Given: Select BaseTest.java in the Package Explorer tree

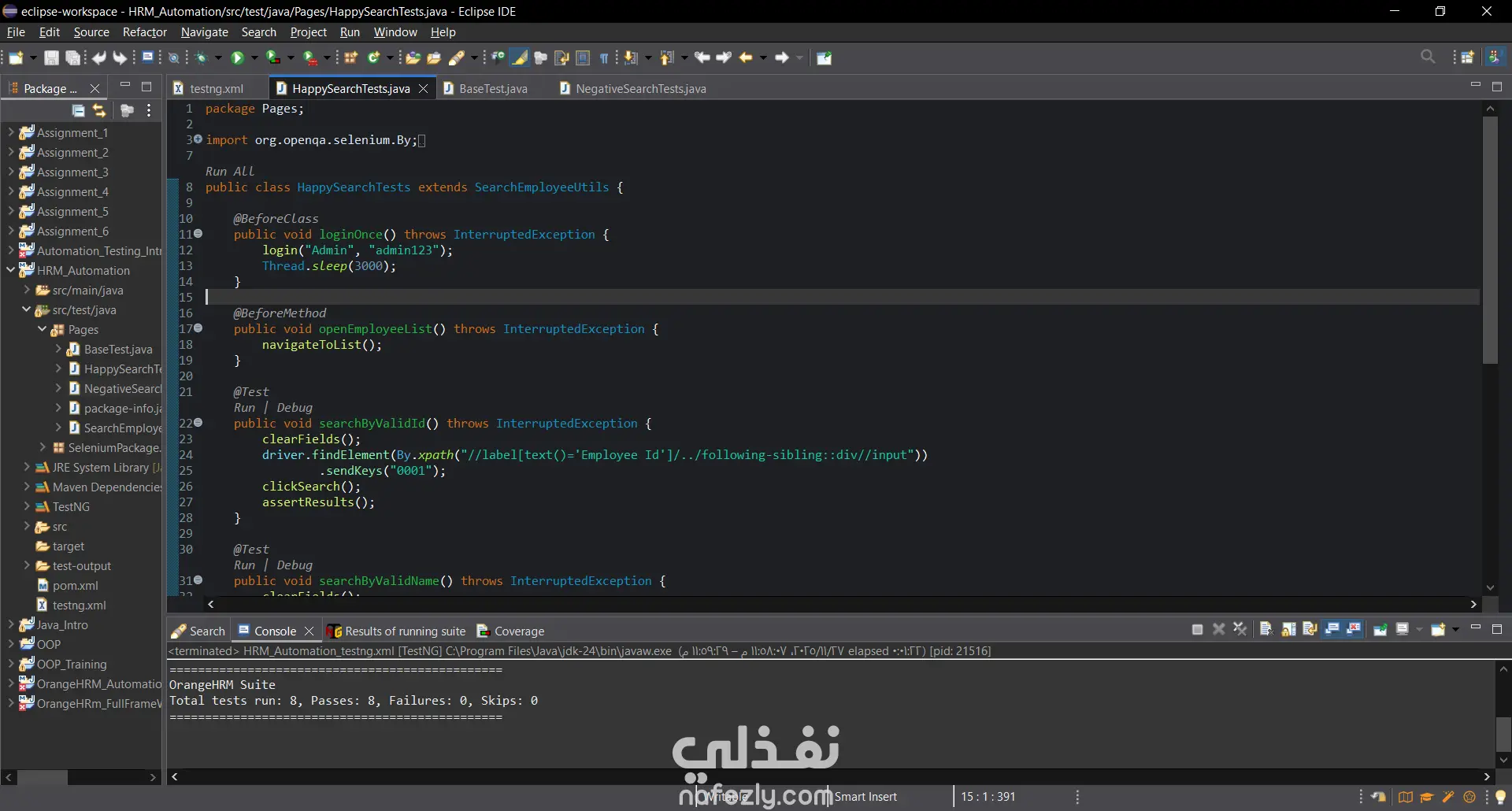Looking at the screenshot, I should coord(118,349).
